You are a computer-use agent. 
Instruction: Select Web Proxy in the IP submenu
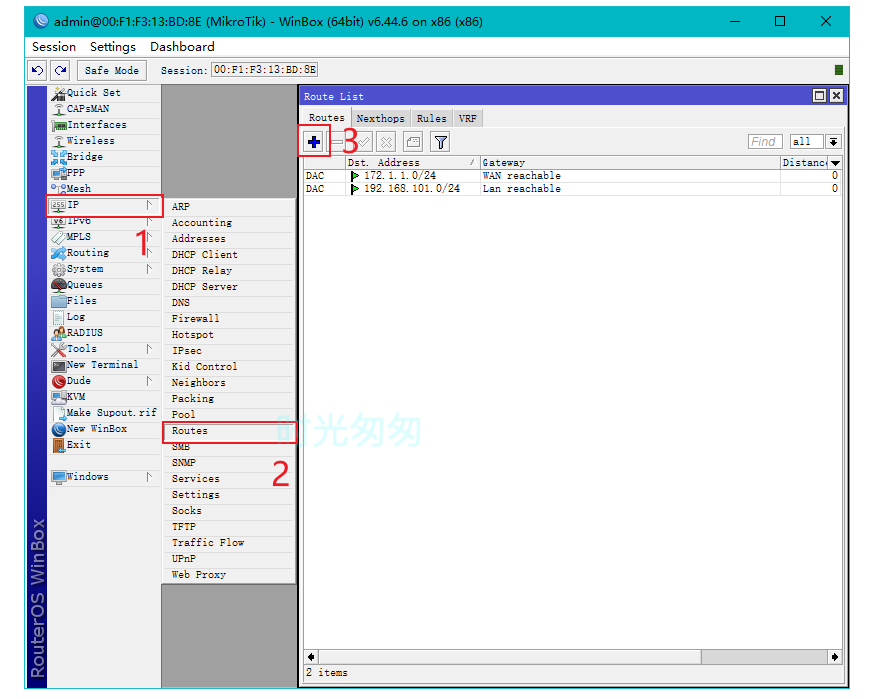[x=229, y=575]
